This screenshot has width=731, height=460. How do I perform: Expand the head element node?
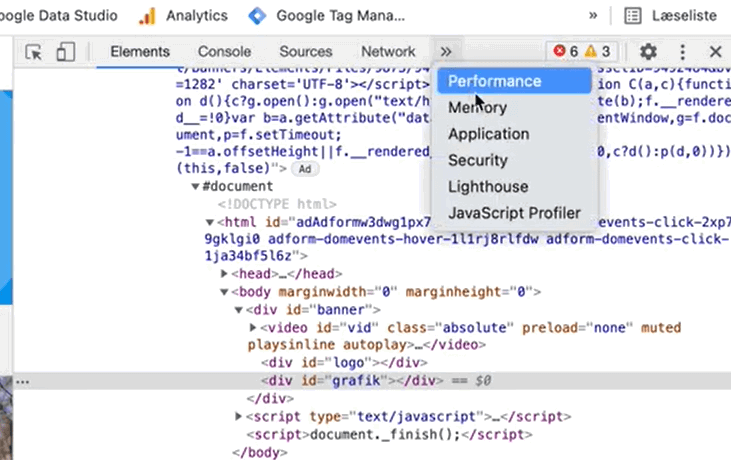pyautogui.click(x=224, y=274)
